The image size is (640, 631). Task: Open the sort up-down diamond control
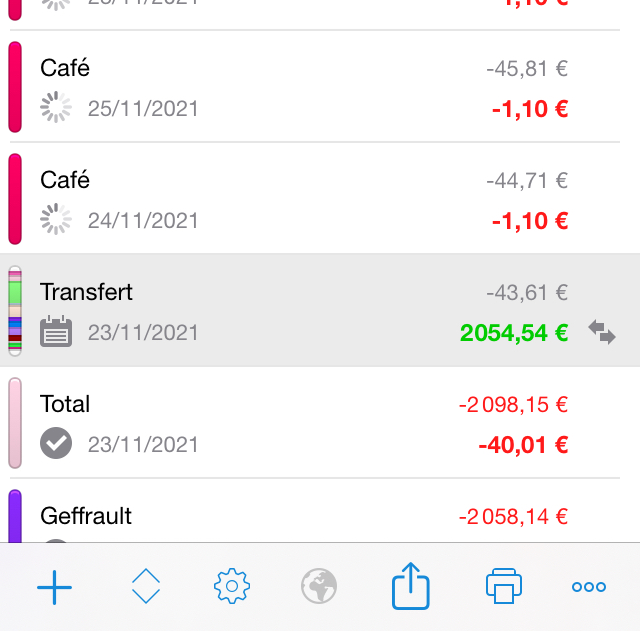tap(146, 587)
